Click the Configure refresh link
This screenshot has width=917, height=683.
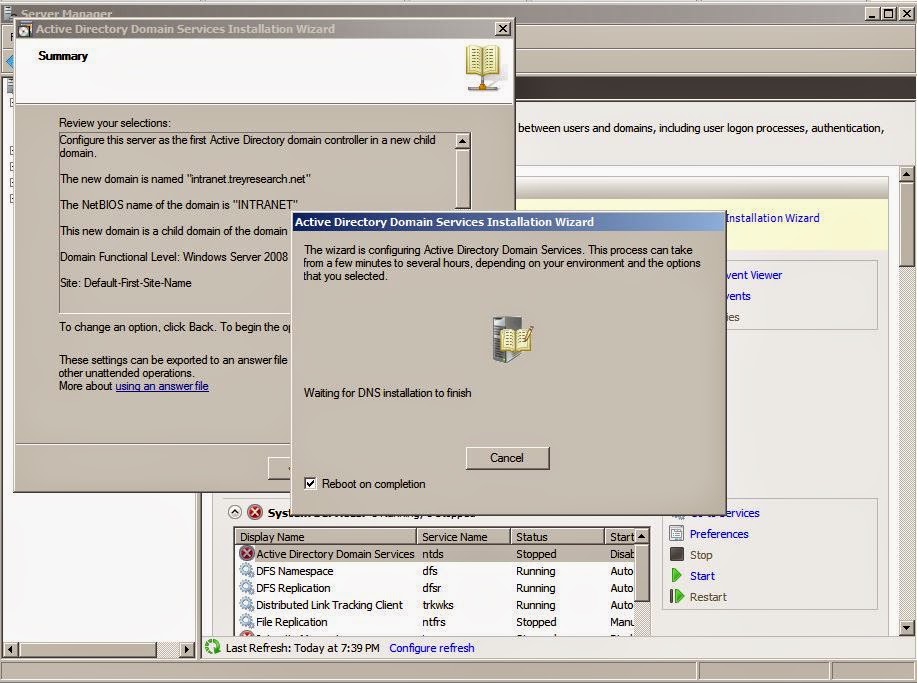point(432,648)
